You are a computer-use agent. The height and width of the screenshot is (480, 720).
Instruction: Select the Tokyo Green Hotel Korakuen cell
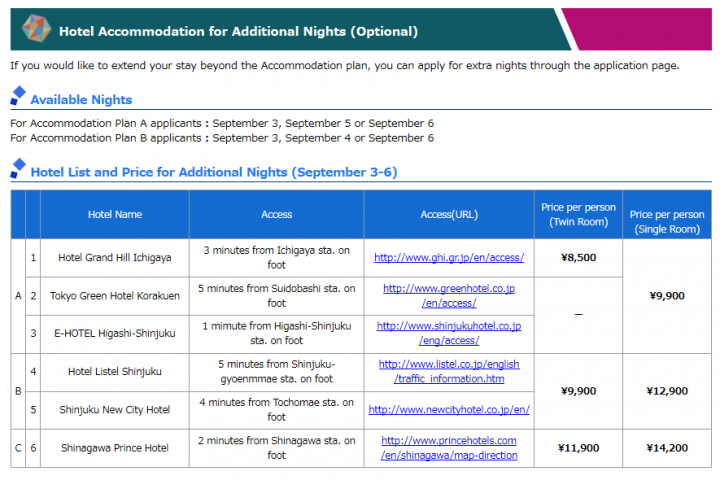tap(115, 296)
